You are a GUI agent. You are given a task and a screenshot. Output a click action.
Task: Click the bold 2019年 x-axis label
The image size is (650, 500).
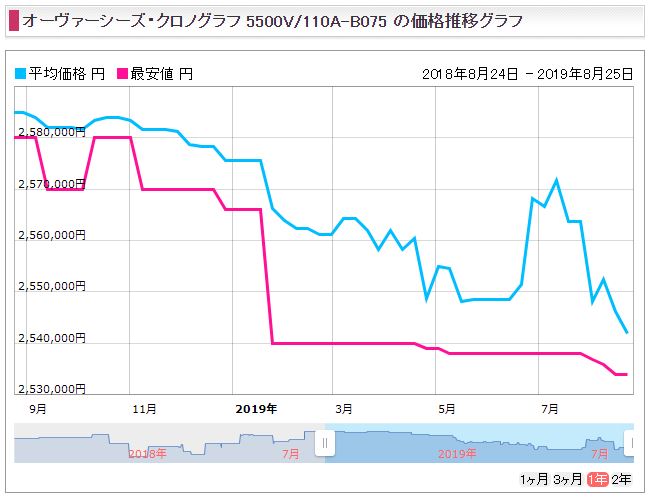point(256,409)
